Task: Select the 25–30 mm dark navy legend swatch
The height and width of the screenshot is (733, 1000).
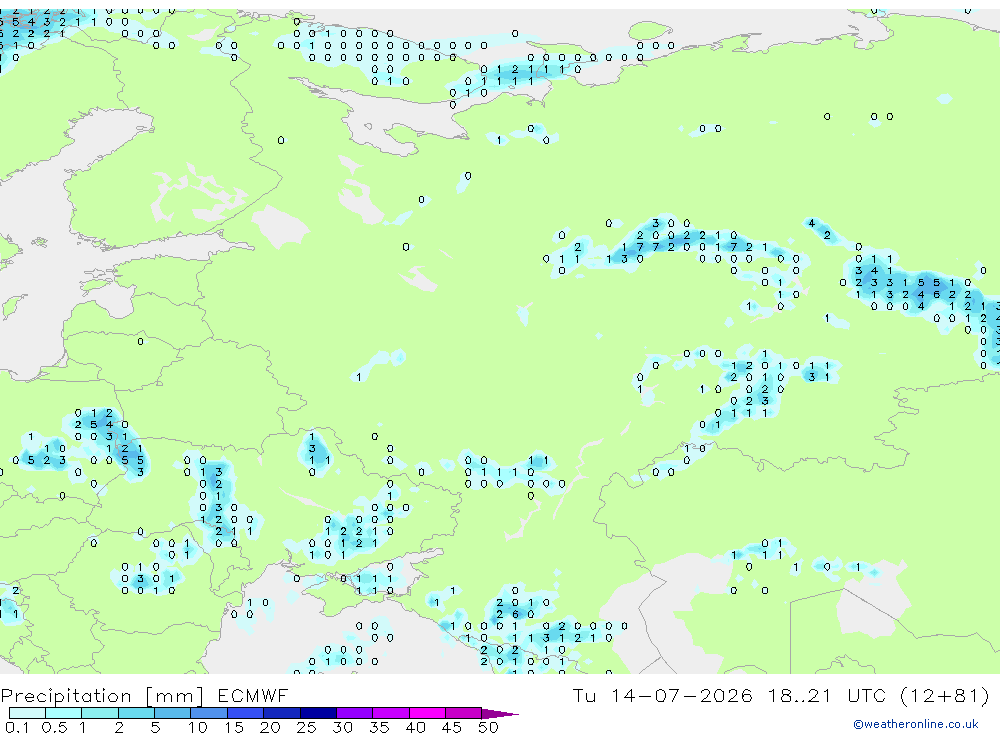Action: point(318,713)
